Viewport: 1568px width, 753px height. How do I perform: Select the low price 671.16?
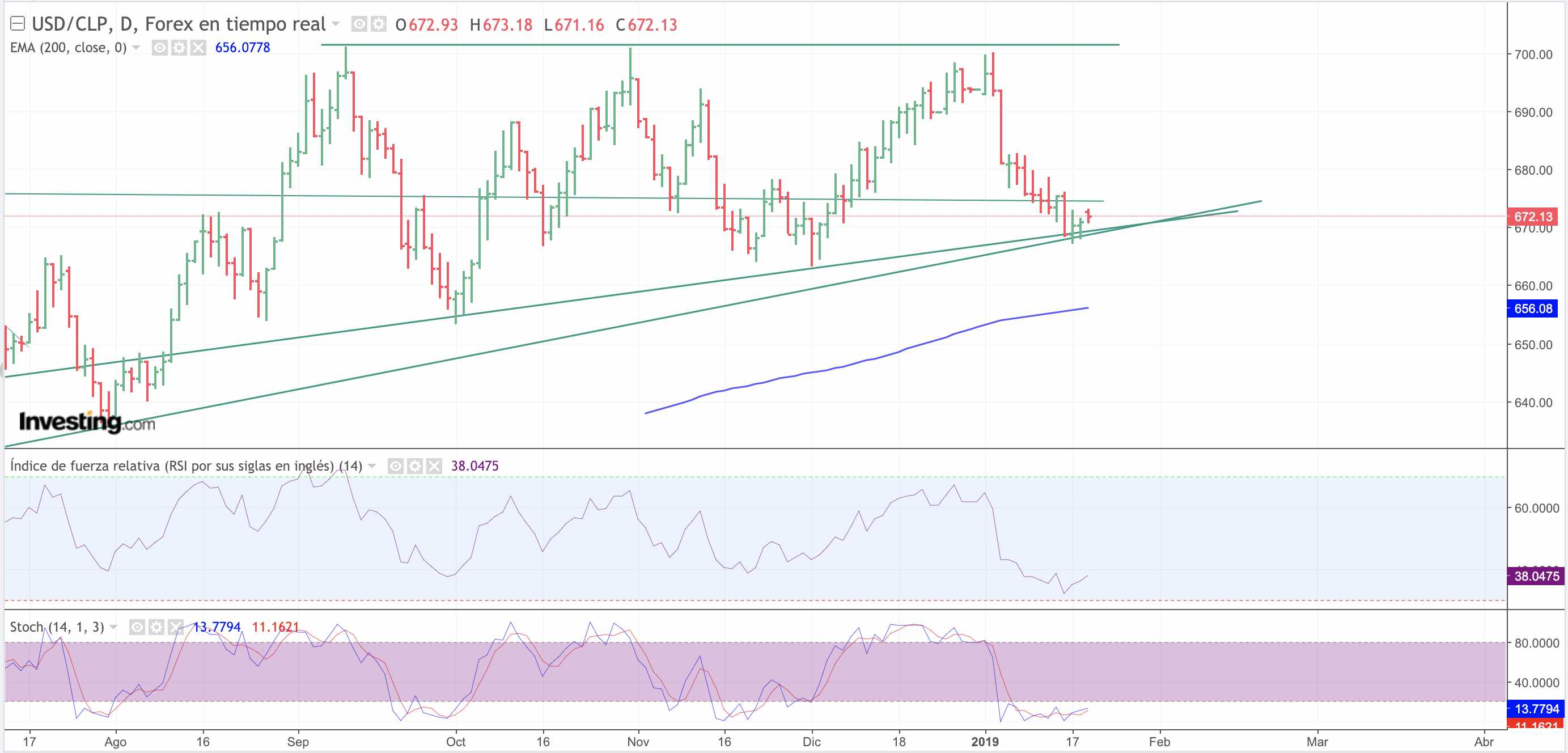(x=579, y=25)
